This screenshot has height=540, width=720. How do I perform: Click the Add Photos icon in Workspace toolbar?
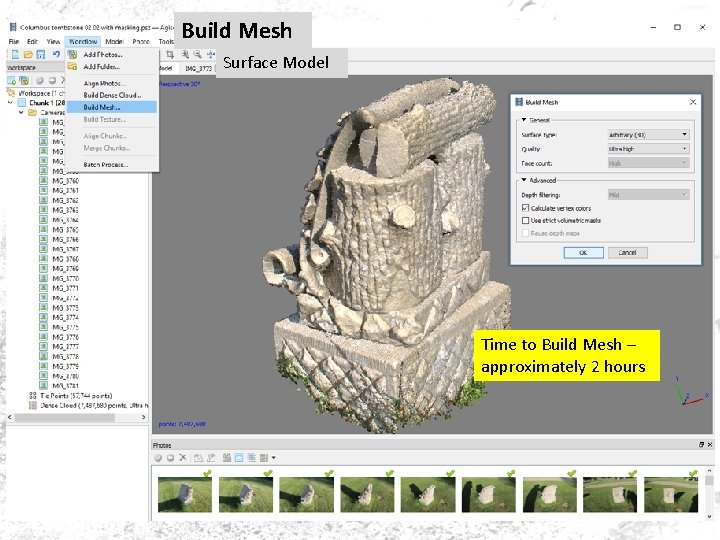point(24,80)
